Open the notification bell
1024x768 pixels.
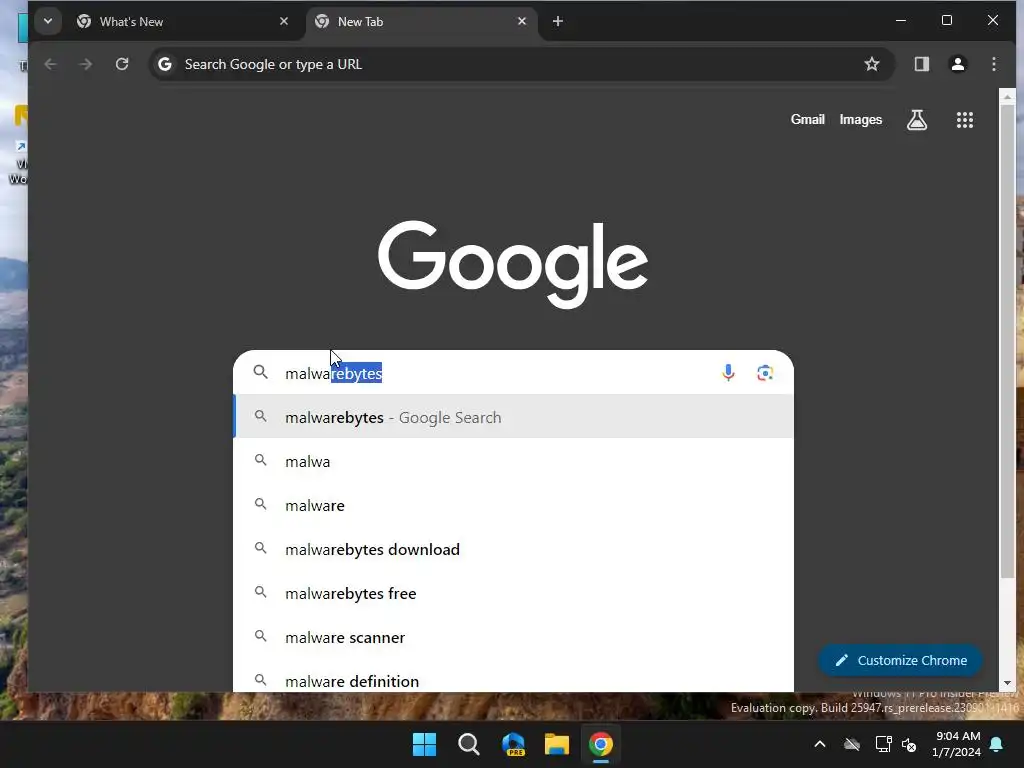(997, 744)
